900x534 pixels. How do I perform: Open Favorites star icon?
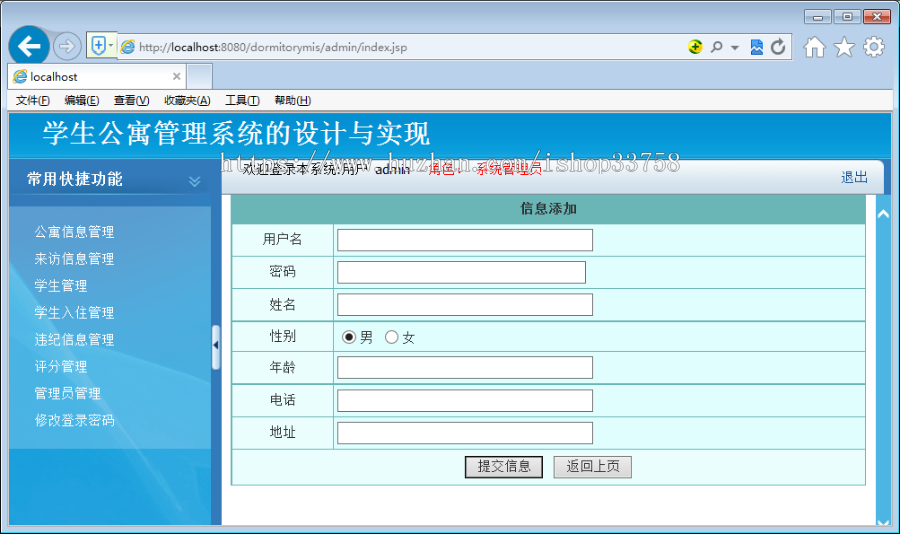click(x=844, y=47)
